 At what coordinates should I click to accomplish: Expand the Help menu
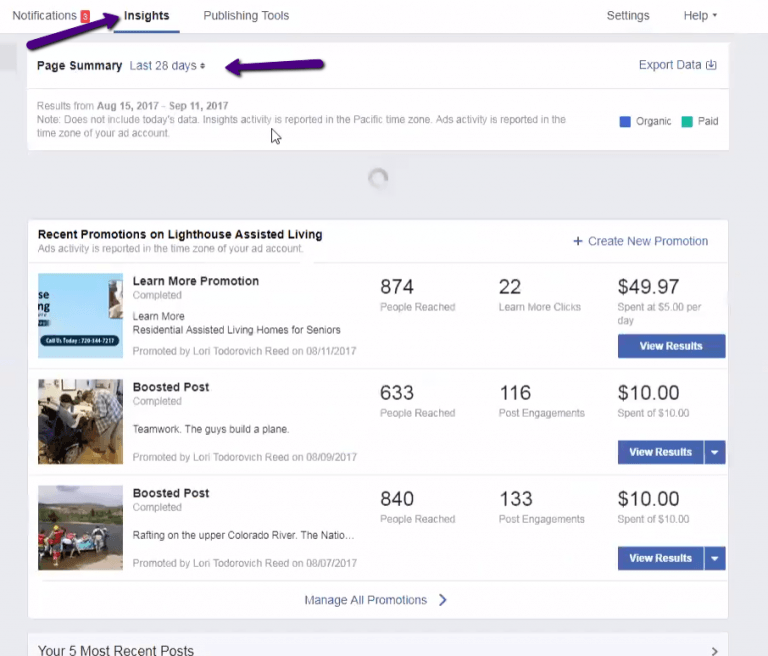click(700, 16)
